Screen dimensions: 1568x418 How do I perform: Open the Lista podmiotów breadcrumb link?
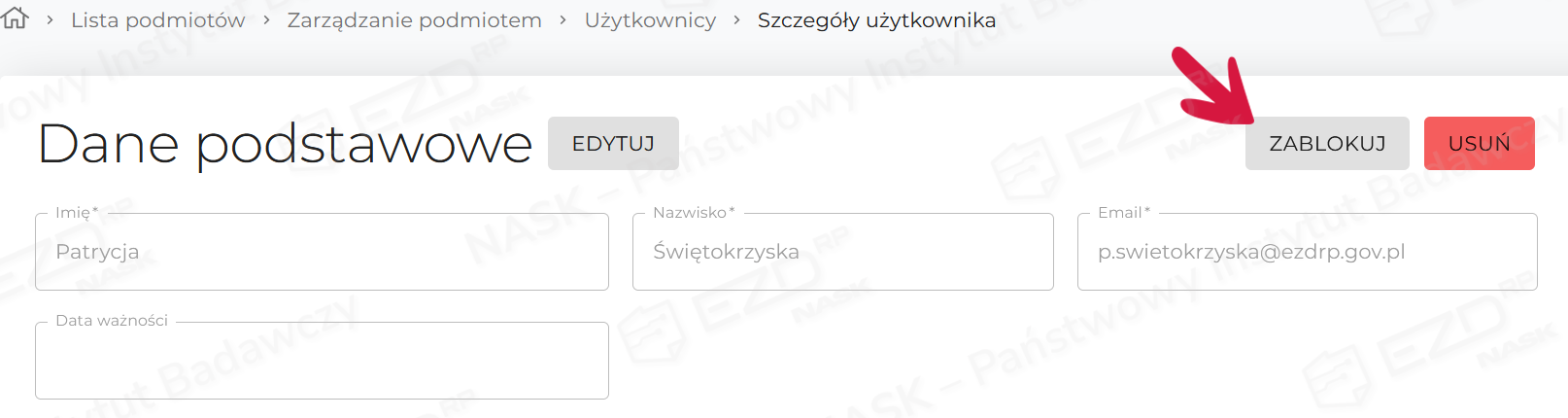(157, 20)
